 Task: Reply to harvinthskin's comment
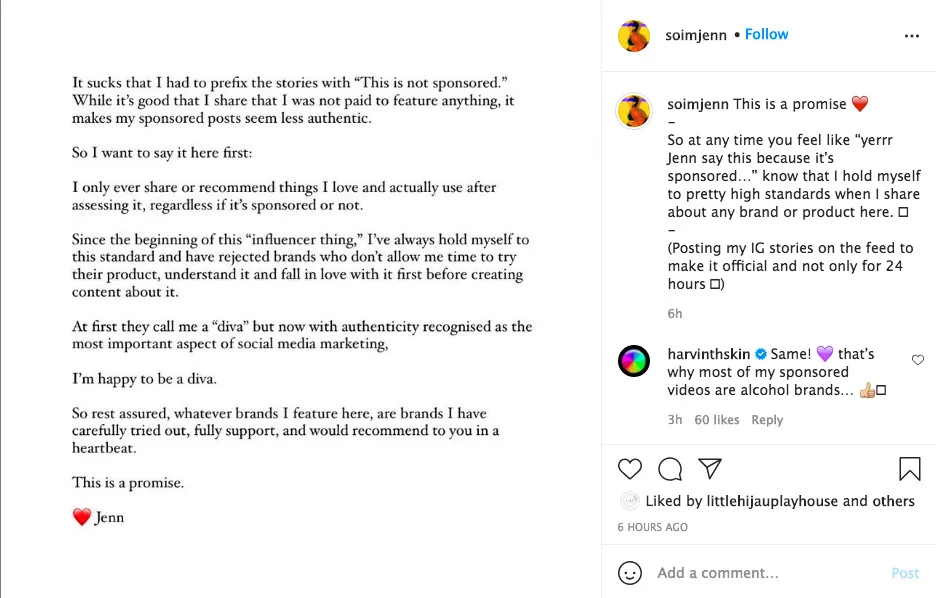pos(767,420)
